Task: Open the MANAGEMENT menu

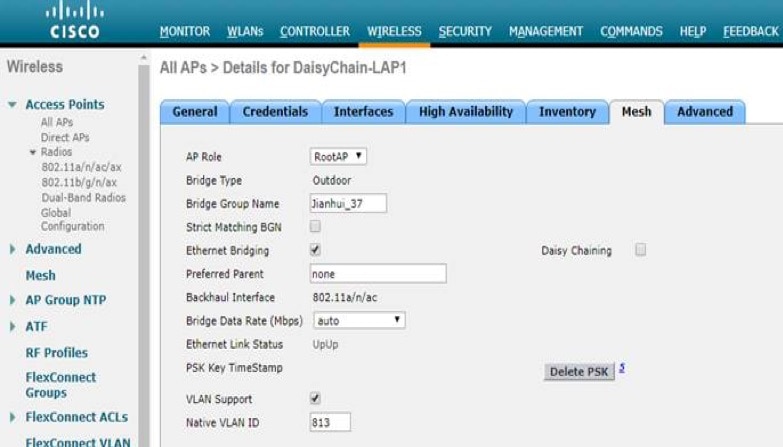Action: [x=546, y=31]
